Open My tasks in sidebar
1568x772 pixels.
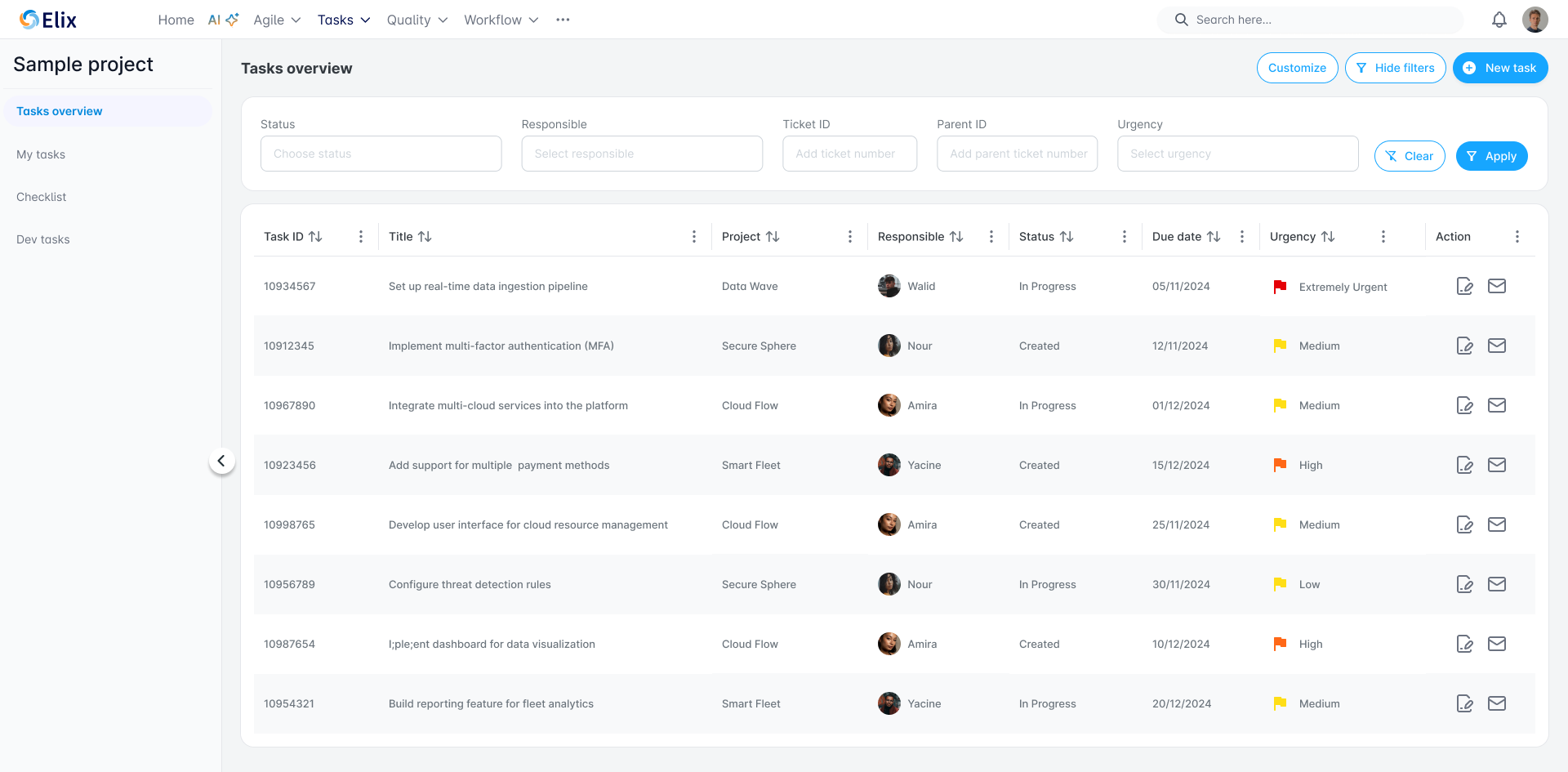point(41,154)
